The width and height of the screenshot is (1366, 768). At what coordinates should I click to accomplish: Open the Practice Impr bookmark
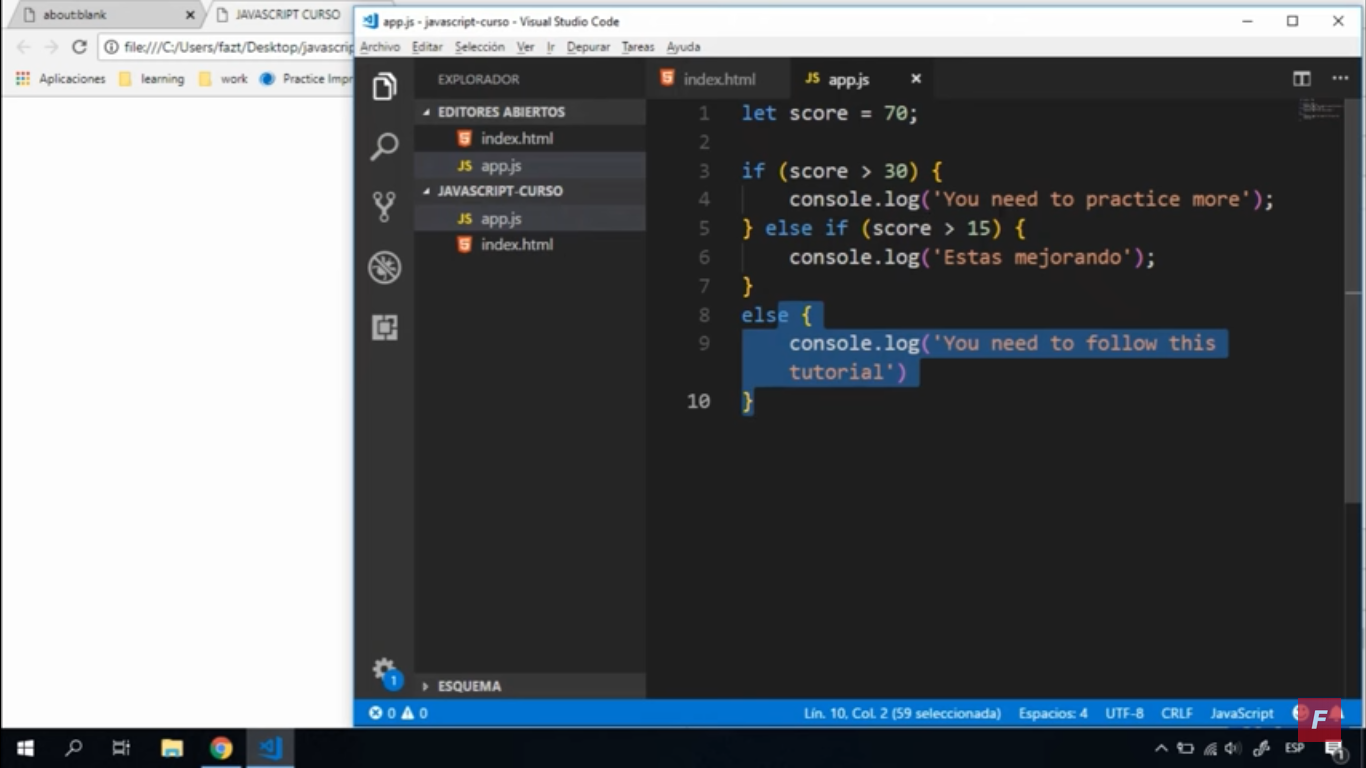(x=305, y=79)
